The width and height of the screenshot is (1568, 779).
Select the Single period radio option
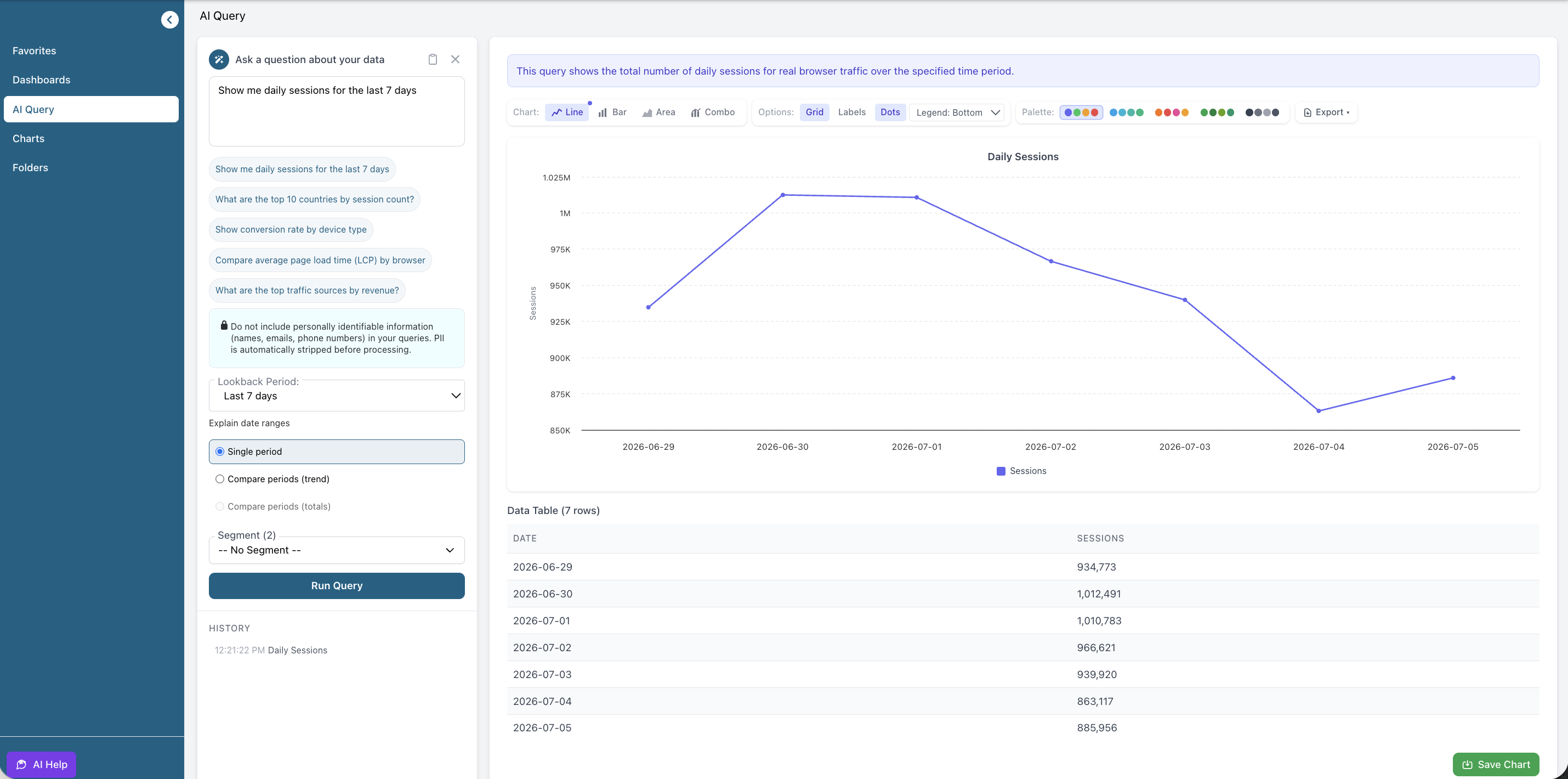[x=337, y=452]
